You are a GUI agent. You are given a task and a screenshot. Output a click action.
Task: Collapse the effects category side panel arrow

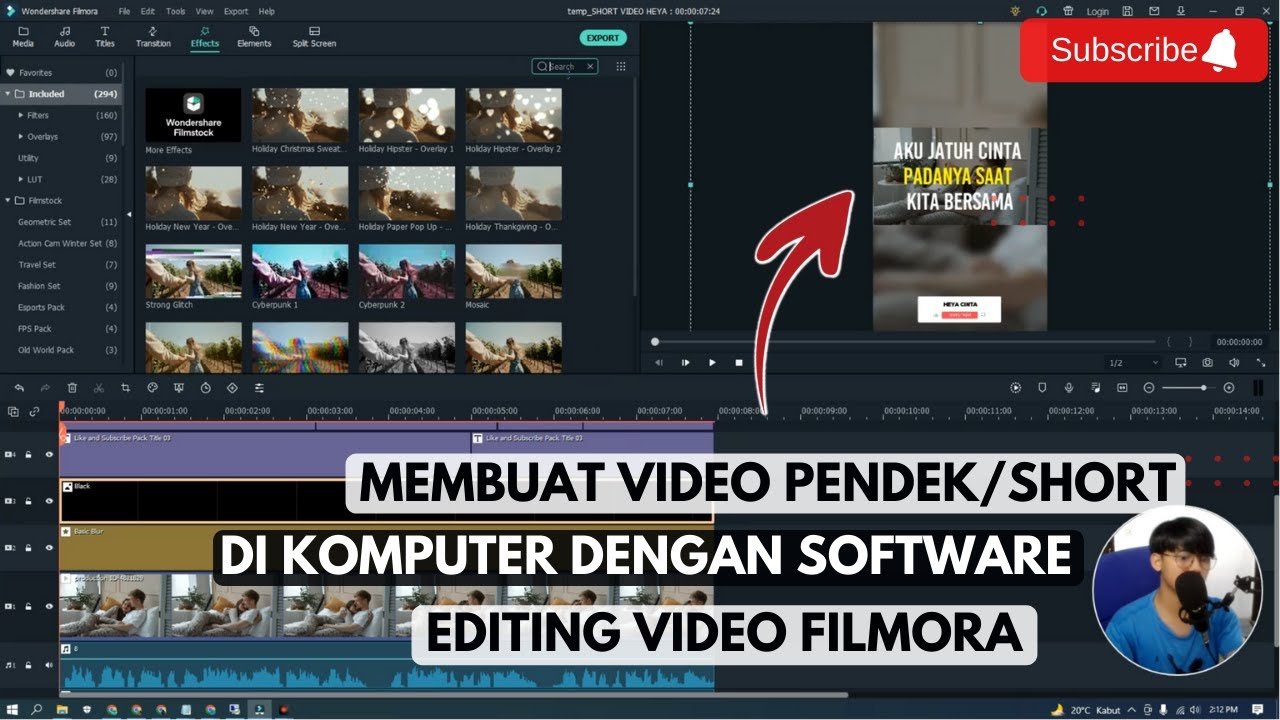[128, 216]
